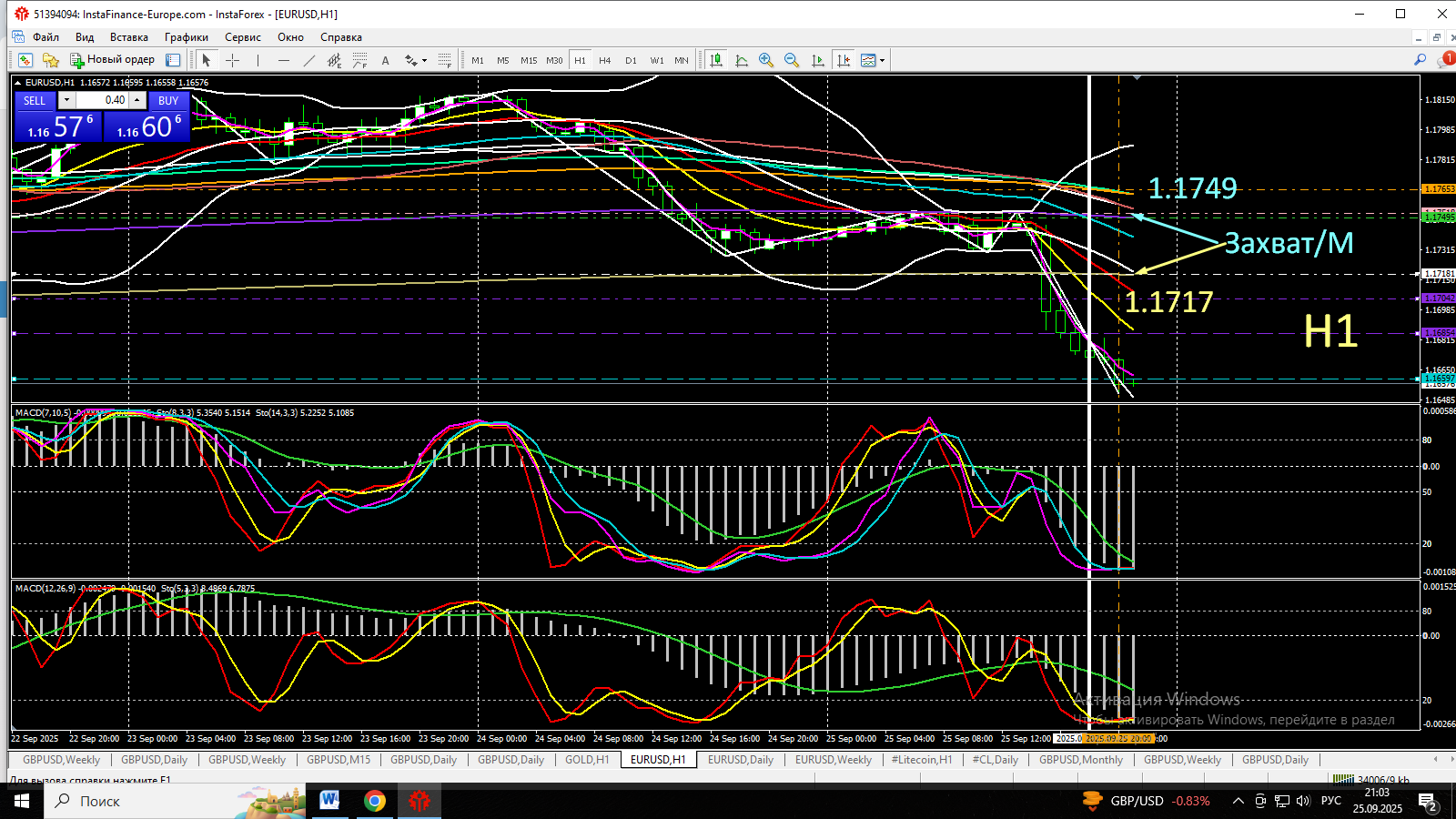Click the zoom in magnifier icon
The height and width of the screenshot is (819, 1456).
(x=766, y=60)
